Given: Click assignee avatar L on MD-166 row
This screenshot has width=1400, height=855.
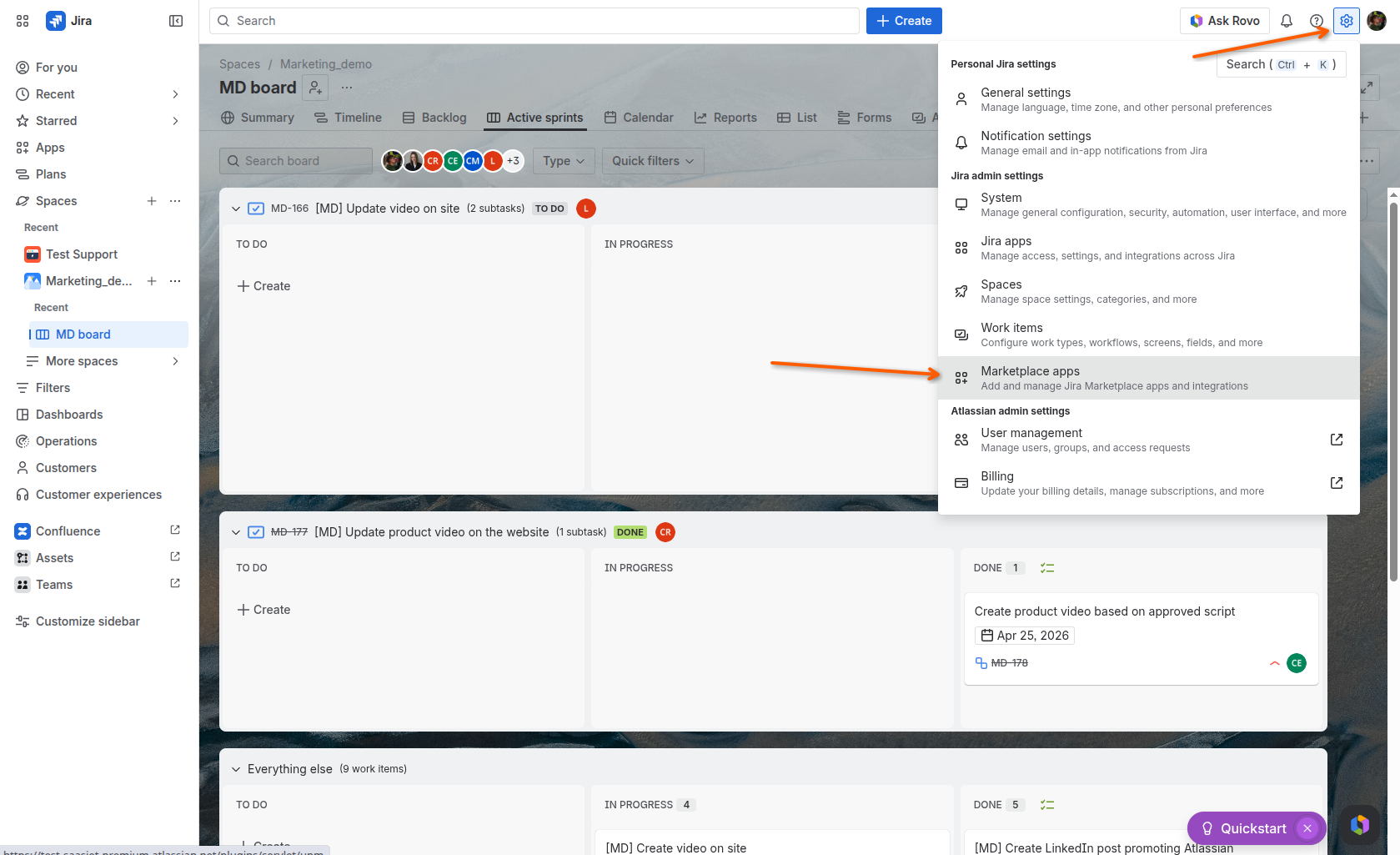Looking at the screenshot, I should click(x=586, y=209).
